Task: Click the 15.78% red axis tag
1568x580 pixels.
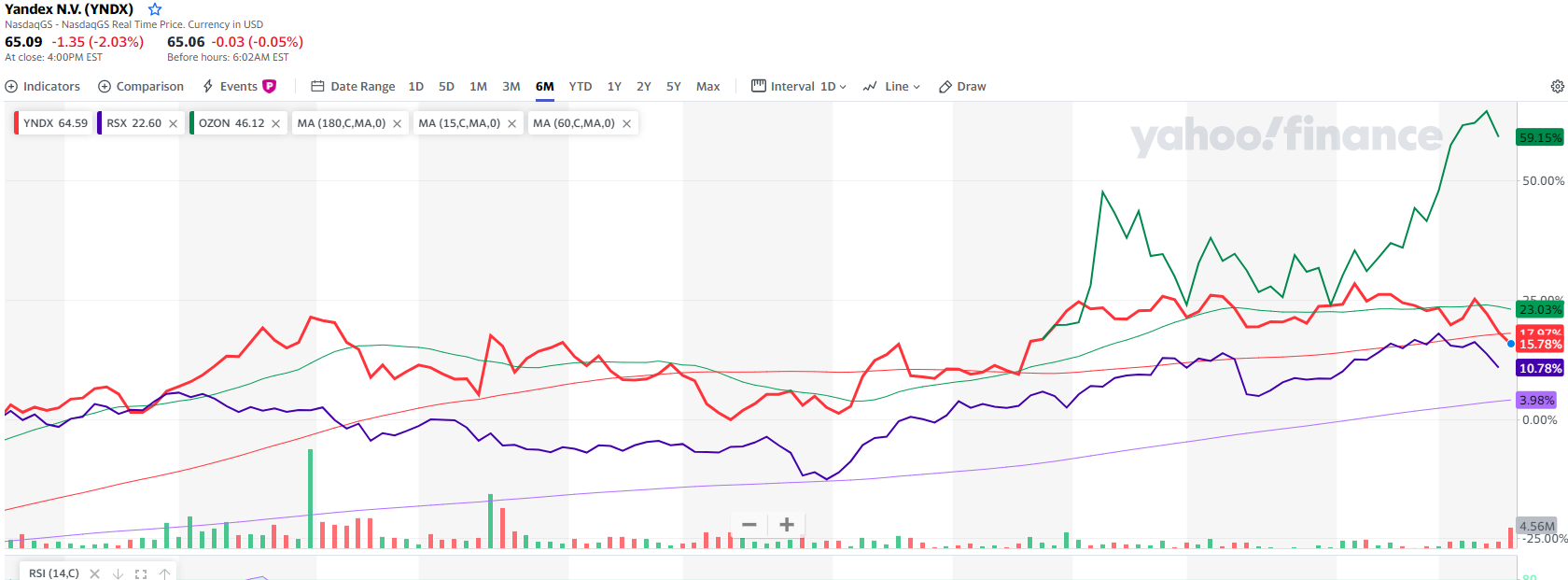Action: tap(1540, 344)
